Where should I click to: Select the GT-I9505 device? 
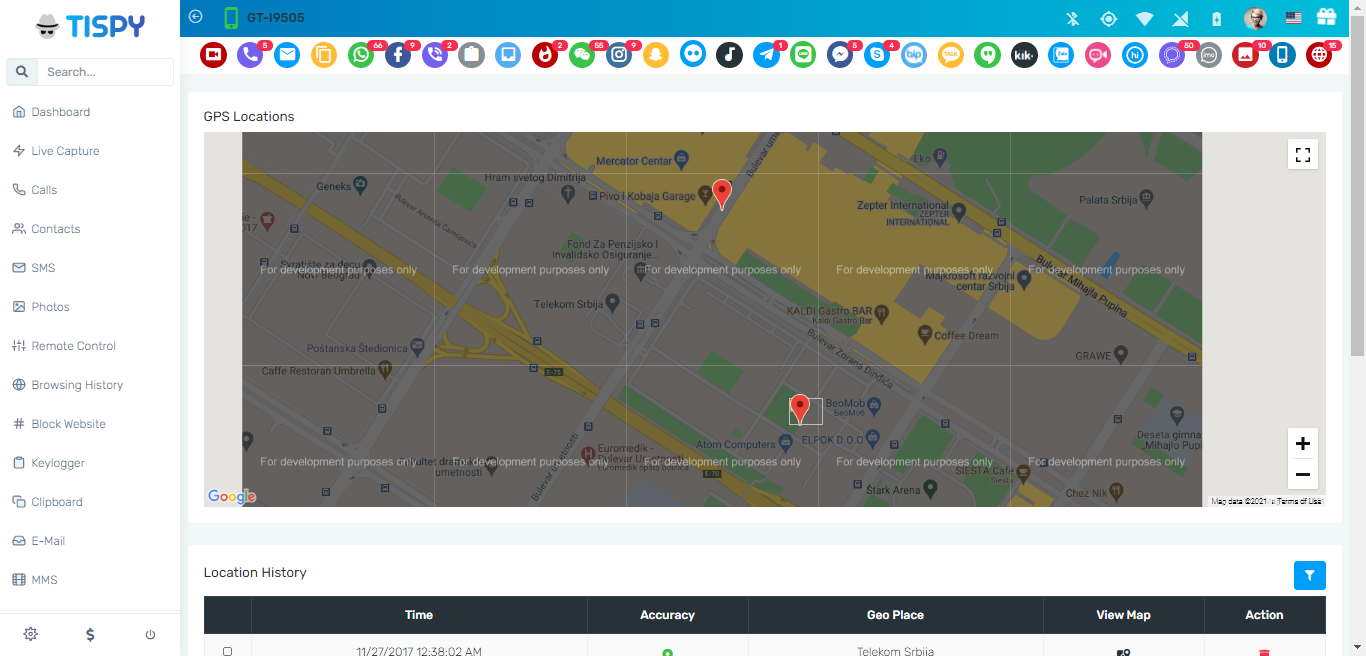[264, 18]
